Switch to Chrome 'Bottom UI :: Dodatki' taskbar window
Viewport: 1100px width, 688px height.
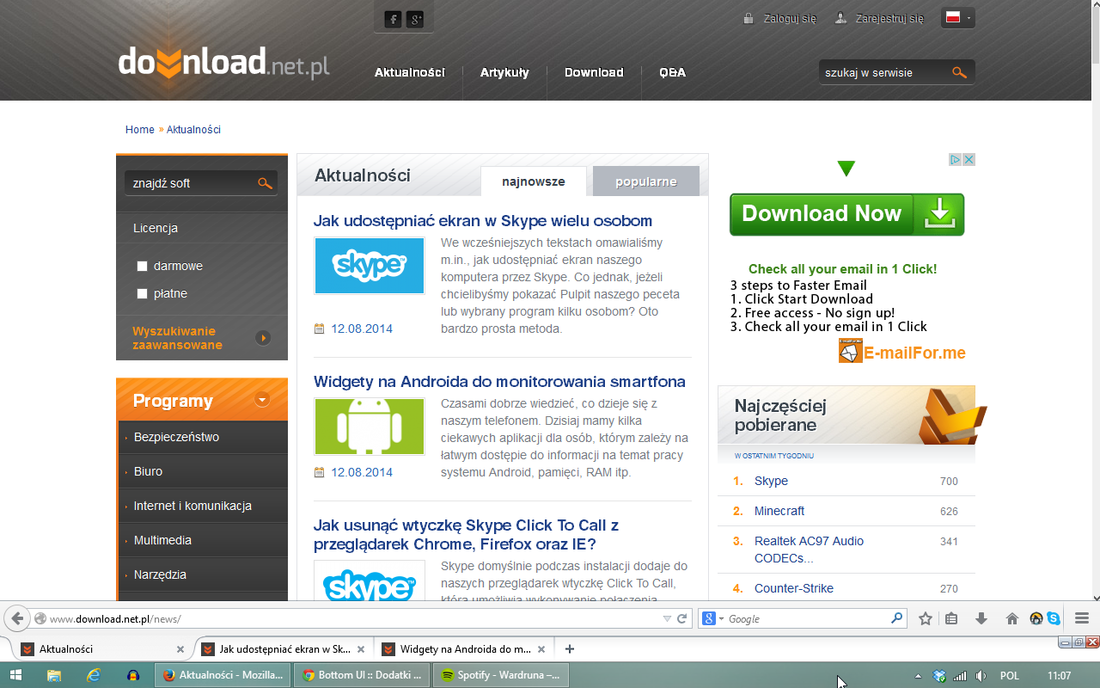pyautogui.click(x=362, y=675)
